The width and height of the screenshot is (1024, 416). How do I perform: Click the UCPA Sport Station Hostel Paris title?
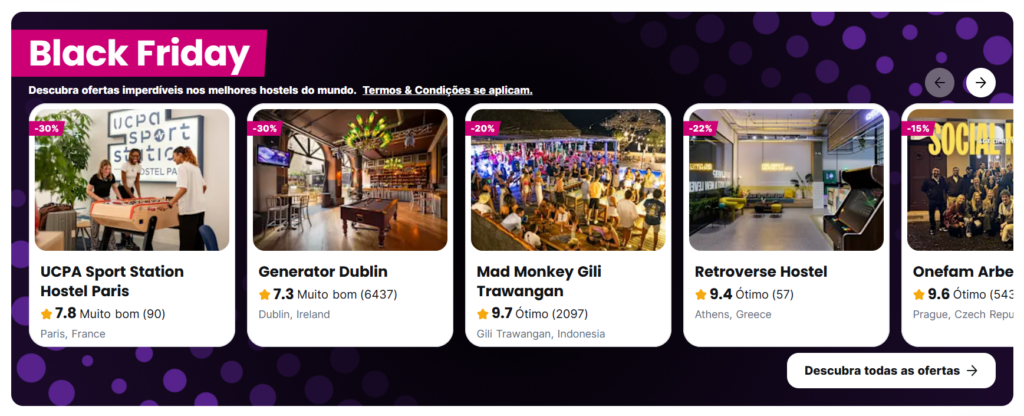pyautogui.click(x=112, y=281)
